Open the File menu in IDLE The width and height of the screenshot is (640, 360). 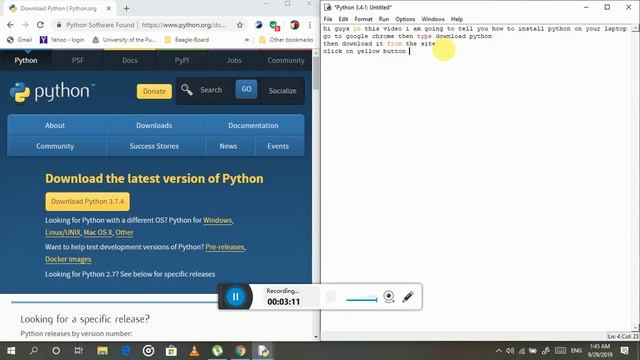coord(328,19)
